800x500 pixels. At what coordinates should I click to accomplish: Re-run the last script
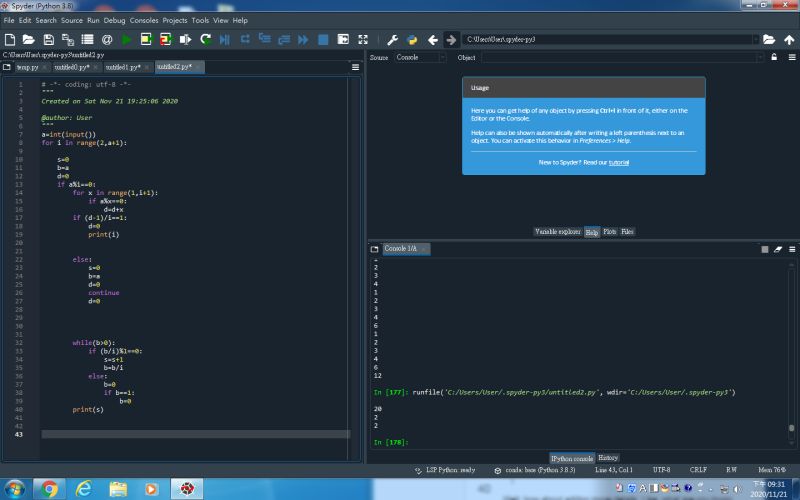tap(205, 39)
